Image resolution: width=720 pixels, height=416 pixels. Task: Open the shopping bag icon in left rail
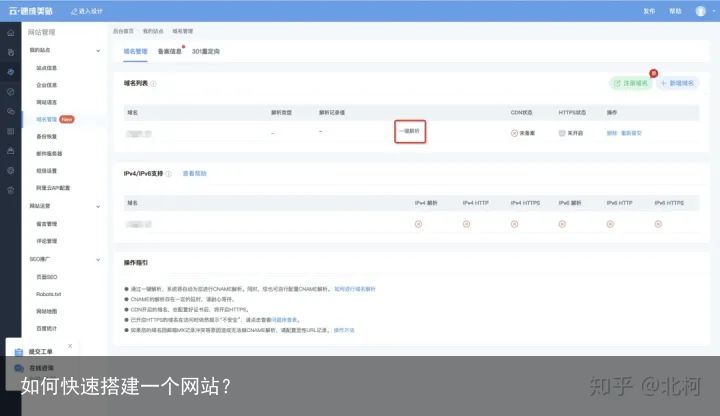coord(11,151)
